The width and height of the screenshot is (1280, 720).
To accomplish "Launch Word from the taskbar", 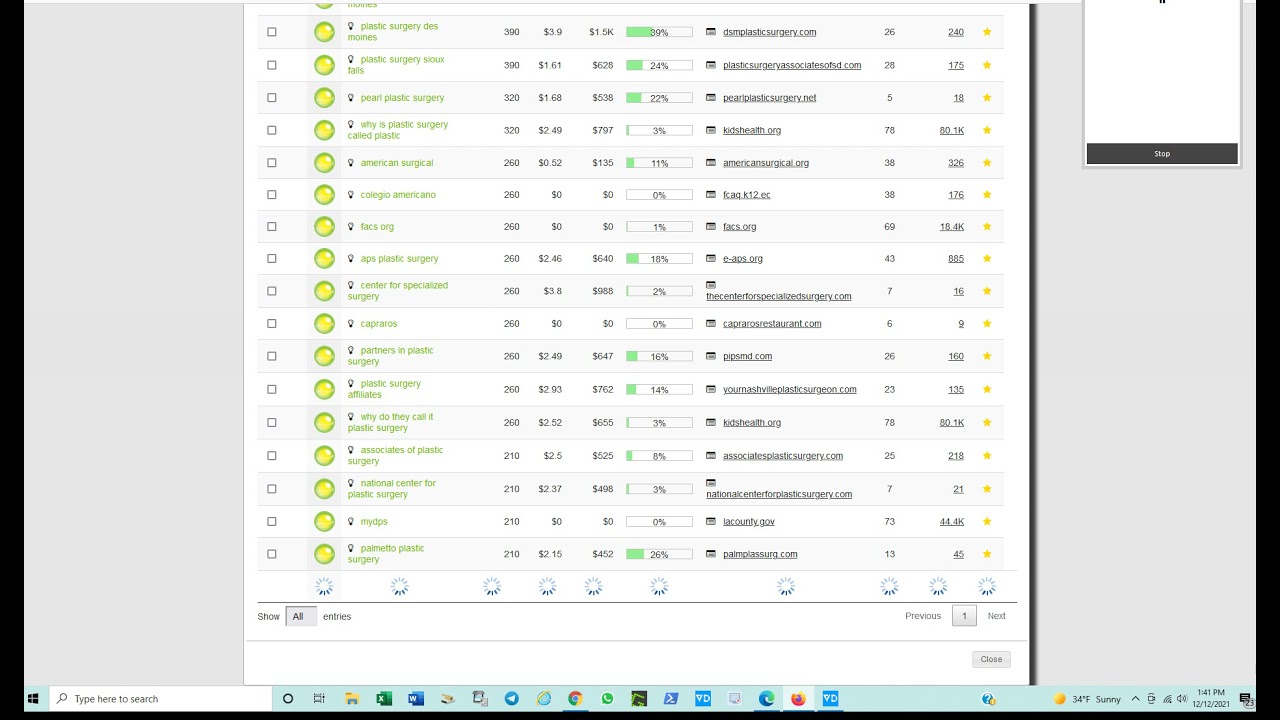I will (x=416, y=699).
